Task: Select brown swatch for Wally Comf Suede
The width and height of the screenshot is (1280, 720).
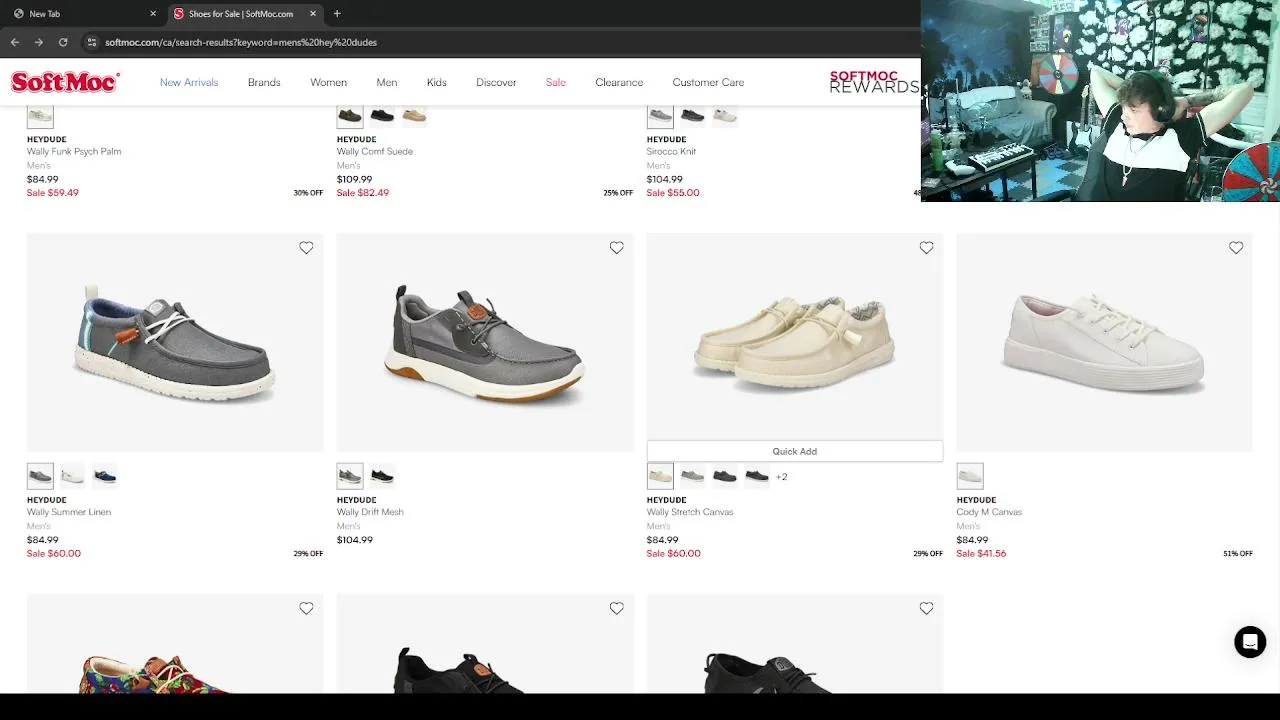Action: tap(350, 116)
